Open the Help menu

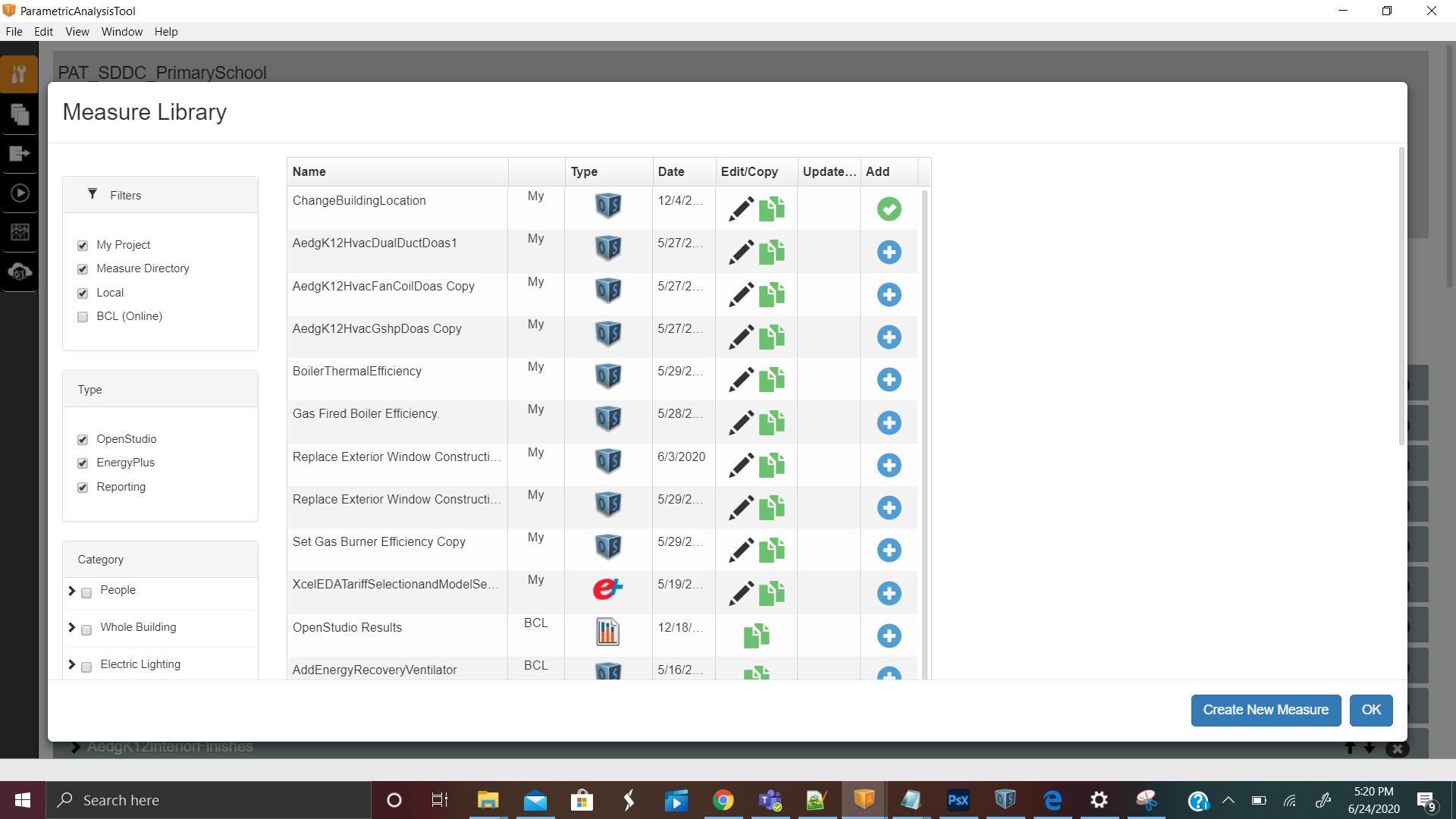pyautogui.click(x=165, y=32)
